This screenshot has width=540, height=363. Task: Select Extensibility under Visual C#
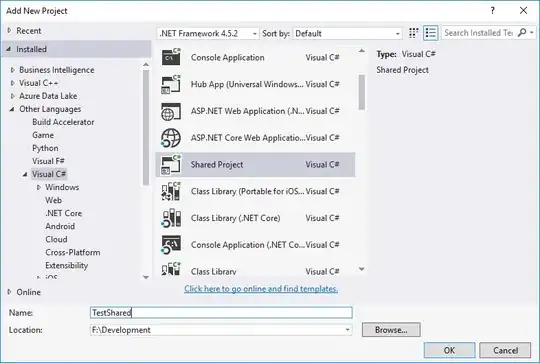(x=66, y=266)
